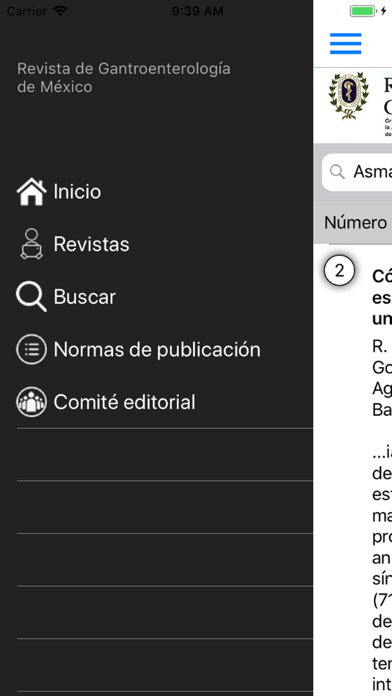Tap the Buscar magnifying glass icon

click(31, 297)
